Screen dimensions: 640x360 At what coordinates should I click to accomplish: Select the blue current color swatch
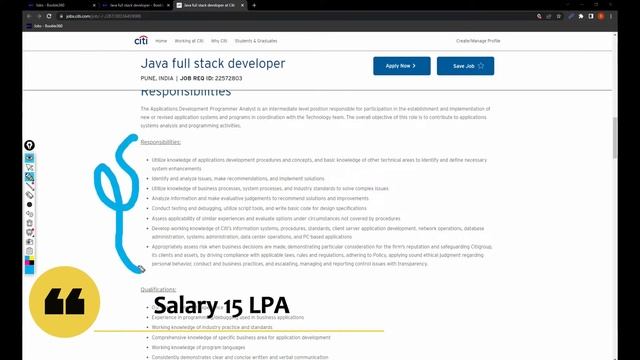[x=29, y=269]
